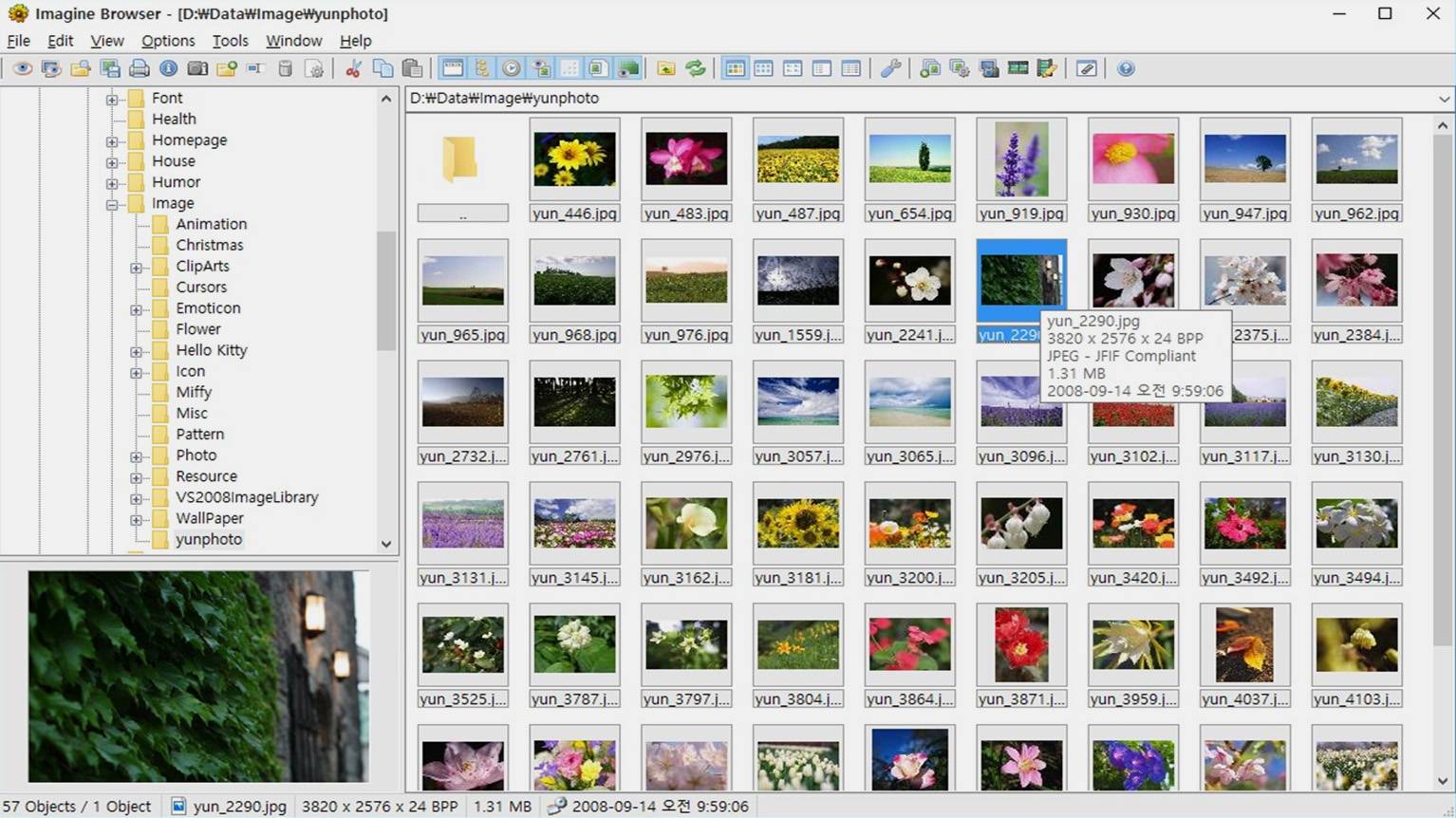
Task: Click the file information 'i' icon
Action: tap(169, 68)
